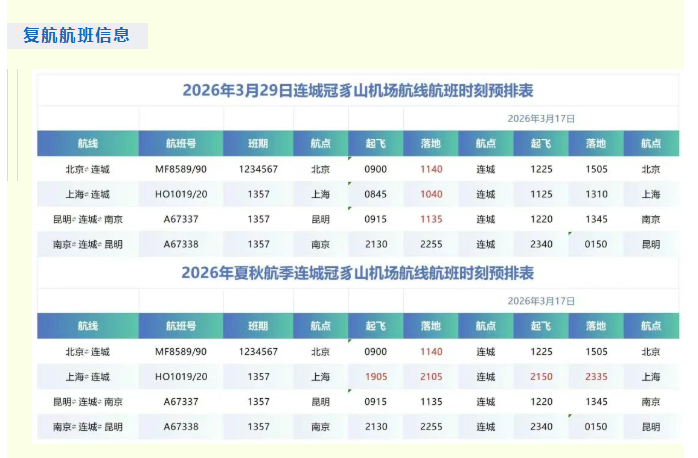Click 1234567 schedule cell in bottom table
This screenshot has height=458, width=698.
(x=258, y=352)
